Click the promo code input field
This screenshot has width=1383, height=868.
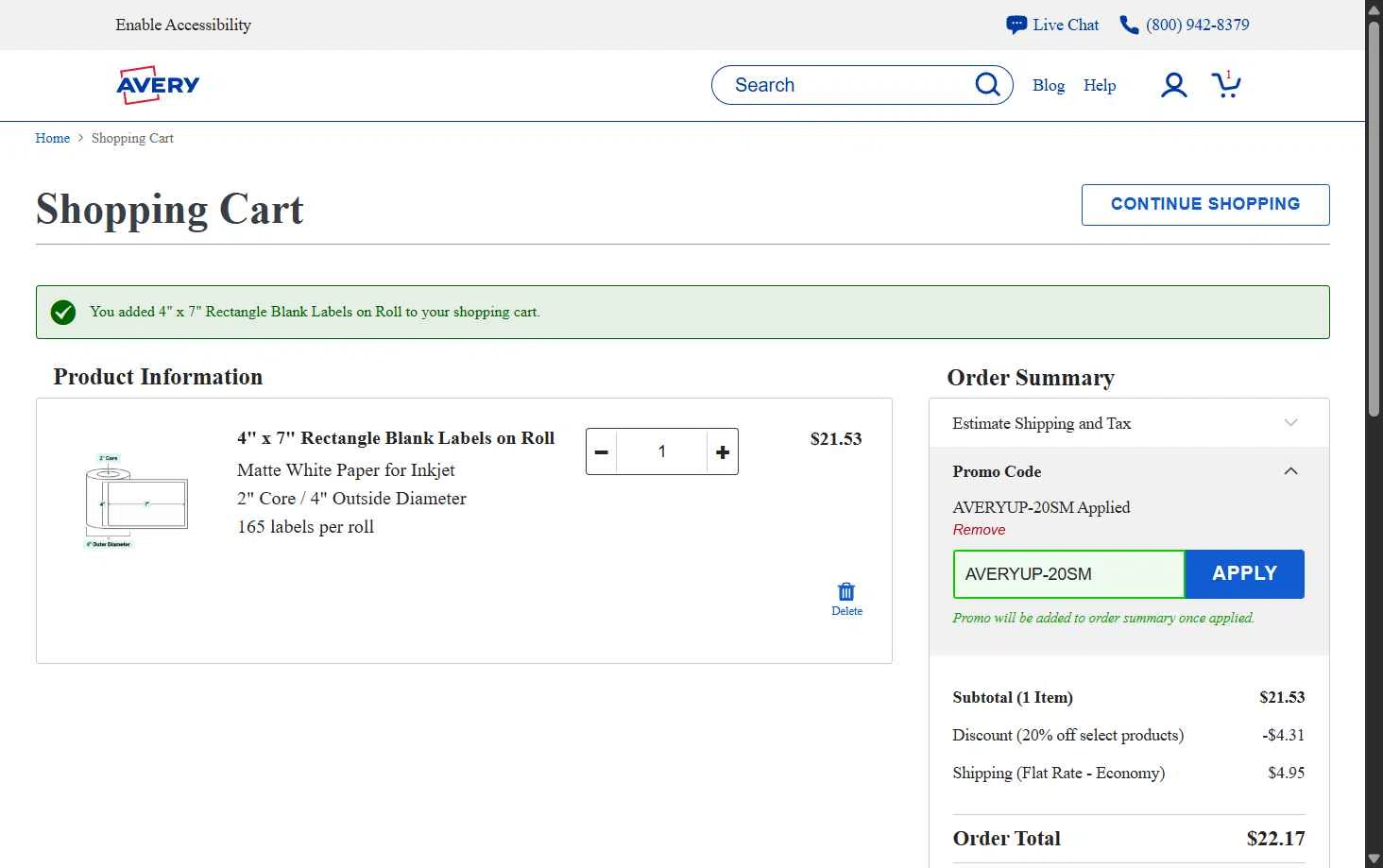coord(1068,574)
